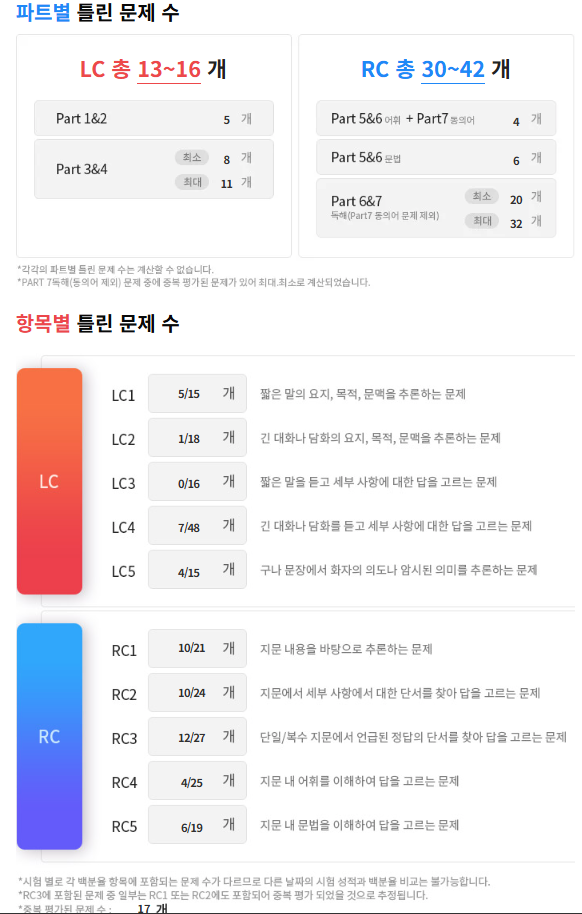Click the 7/48 score box for LC4
582x914 pixels.
[x=197, y=525]
